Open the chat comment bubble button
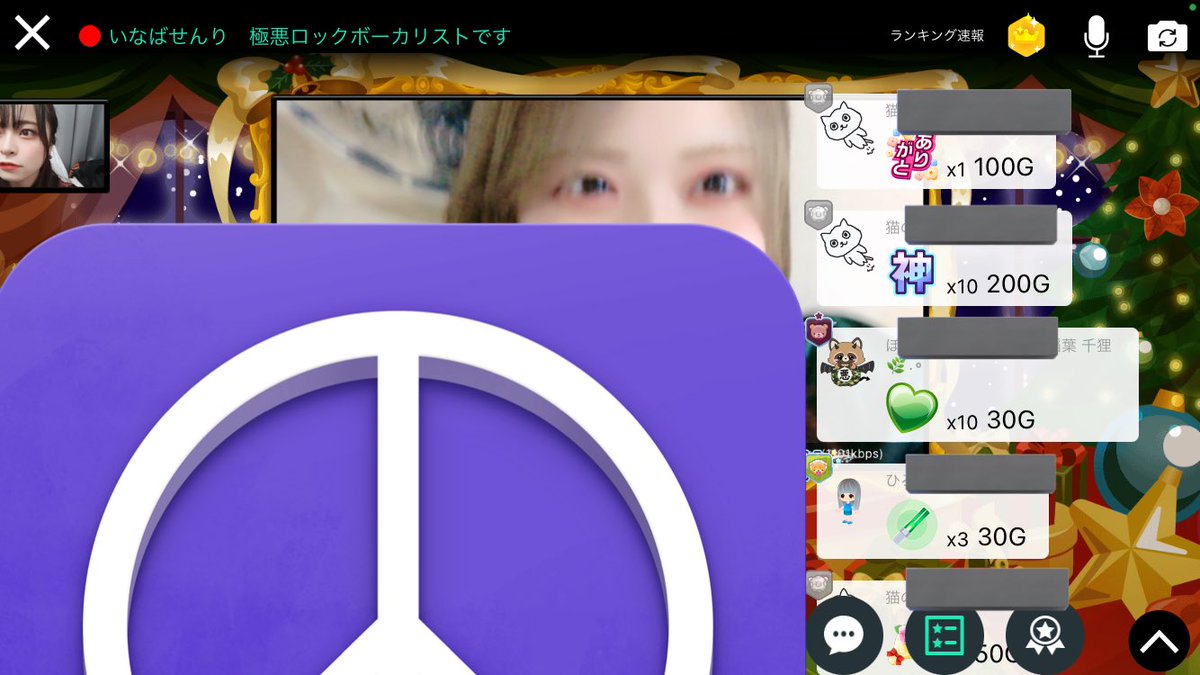Screen dimensions: 1200x675 844,635
